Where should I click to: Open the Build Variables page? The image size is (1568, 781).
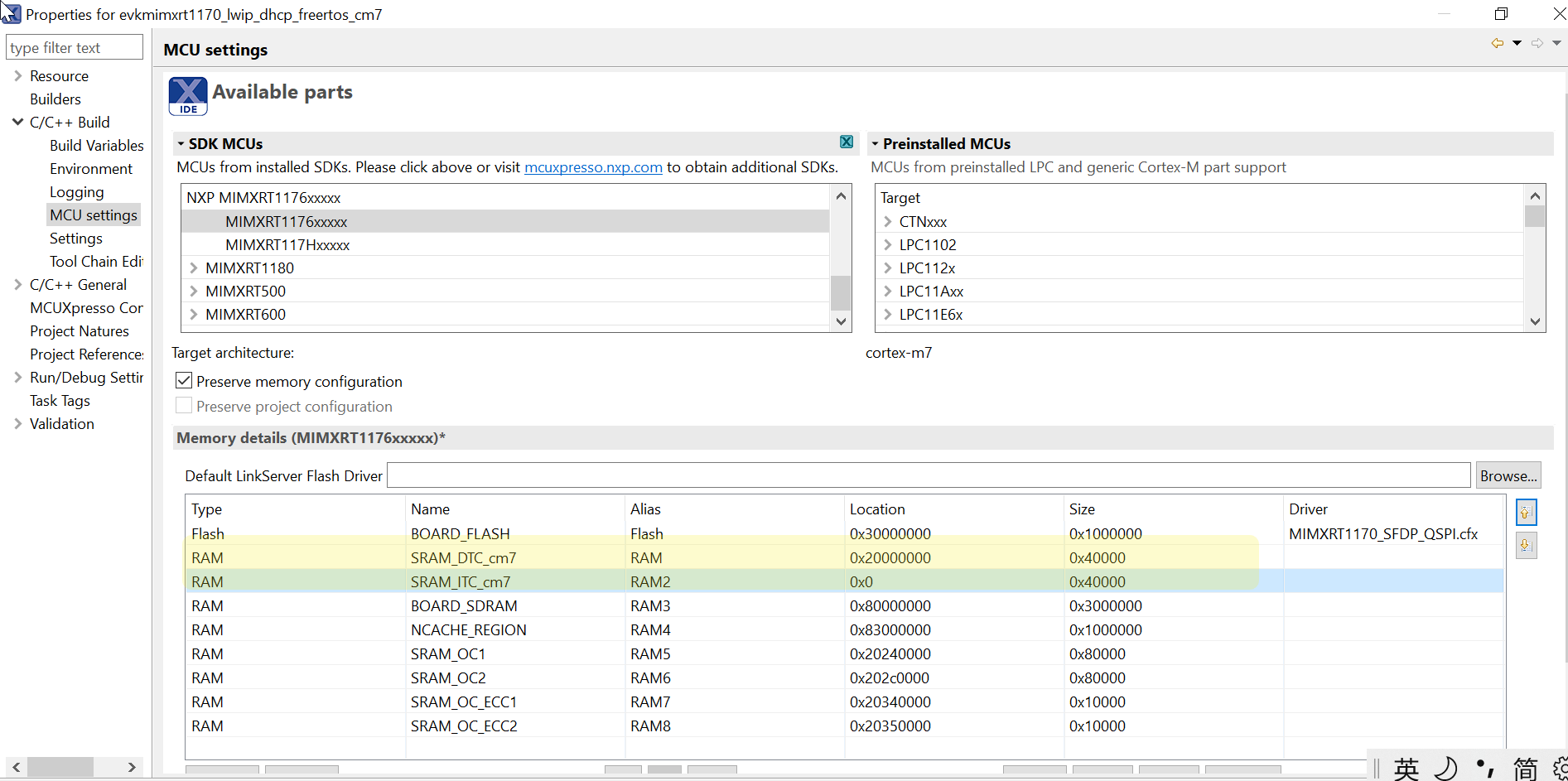[x=96, y=145]
